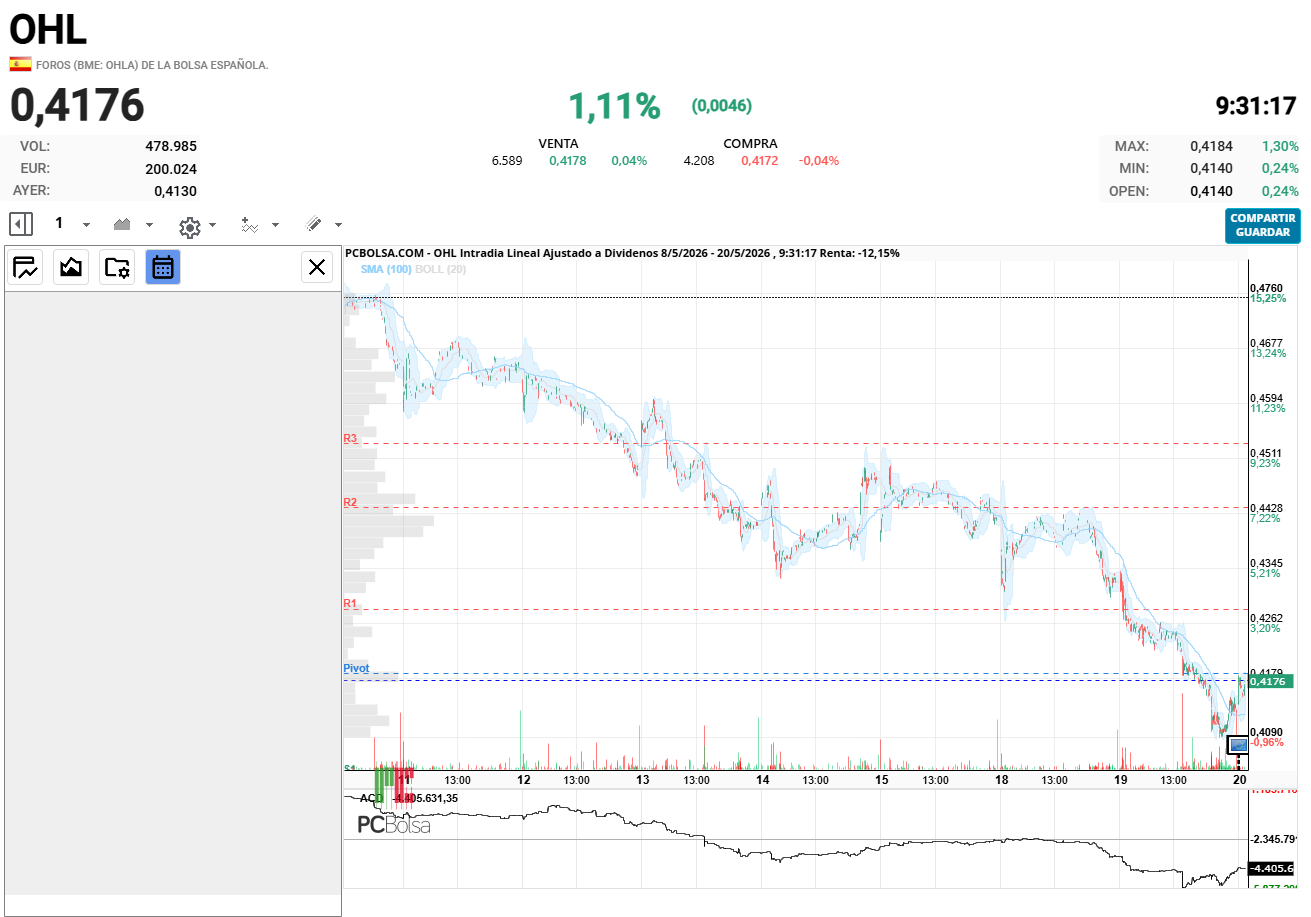Screen dimensions: 1311x917
Task: Expand the drawing pencil dropdown arrow
Action: [338, 225]
